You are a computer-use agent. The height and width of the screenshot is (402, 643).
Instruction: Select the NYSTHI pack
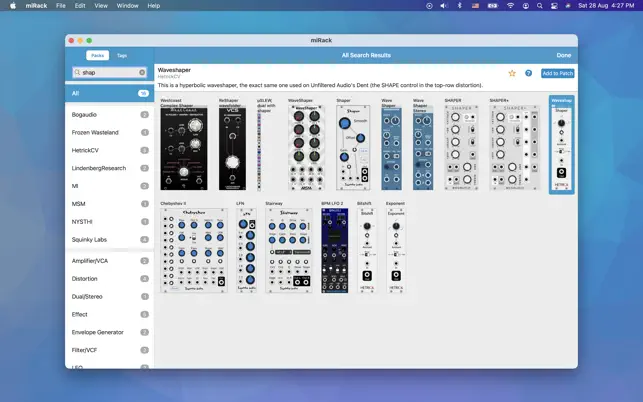pos(109,222)
